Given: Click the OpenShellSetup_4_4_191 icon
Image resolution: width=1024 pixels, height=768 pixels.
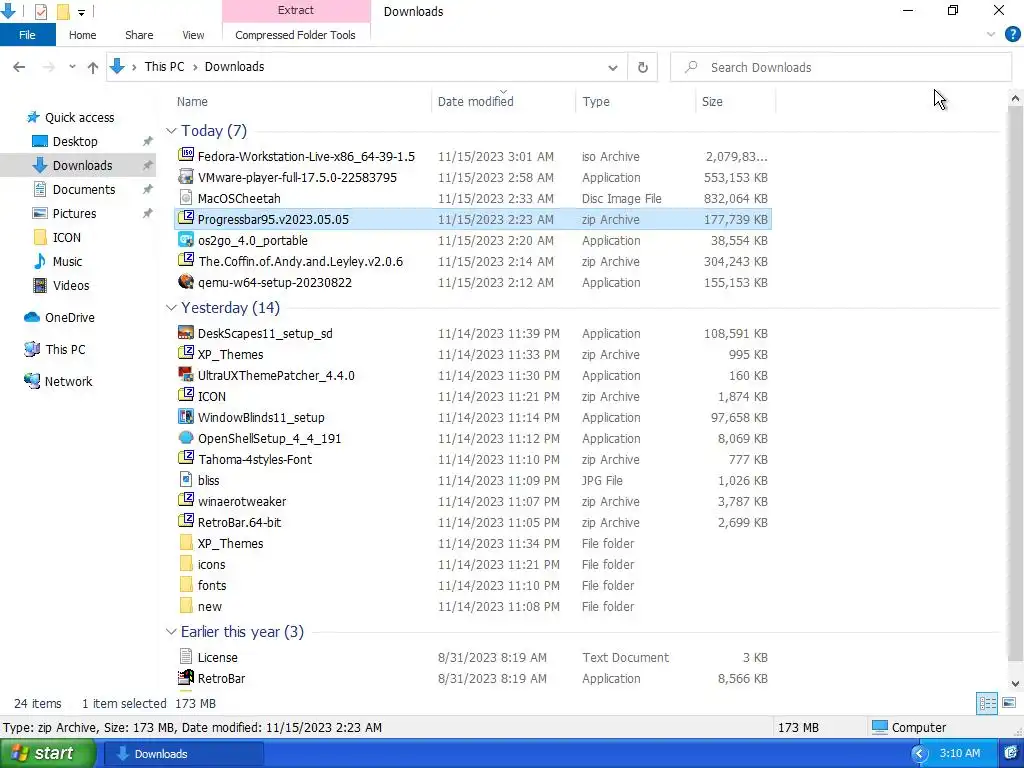Looking at the screenshot, I should pyautogui.click(x=186, y=438).
